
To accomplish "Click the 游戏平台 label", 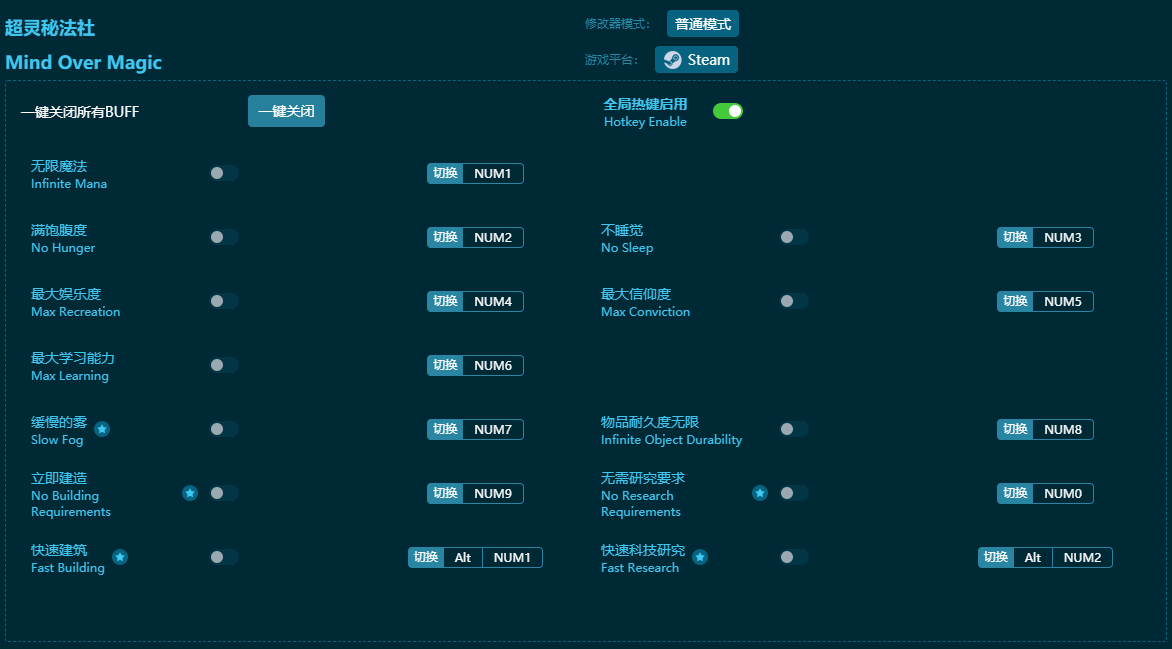I will pyautogui.click(x=611, y=60).
